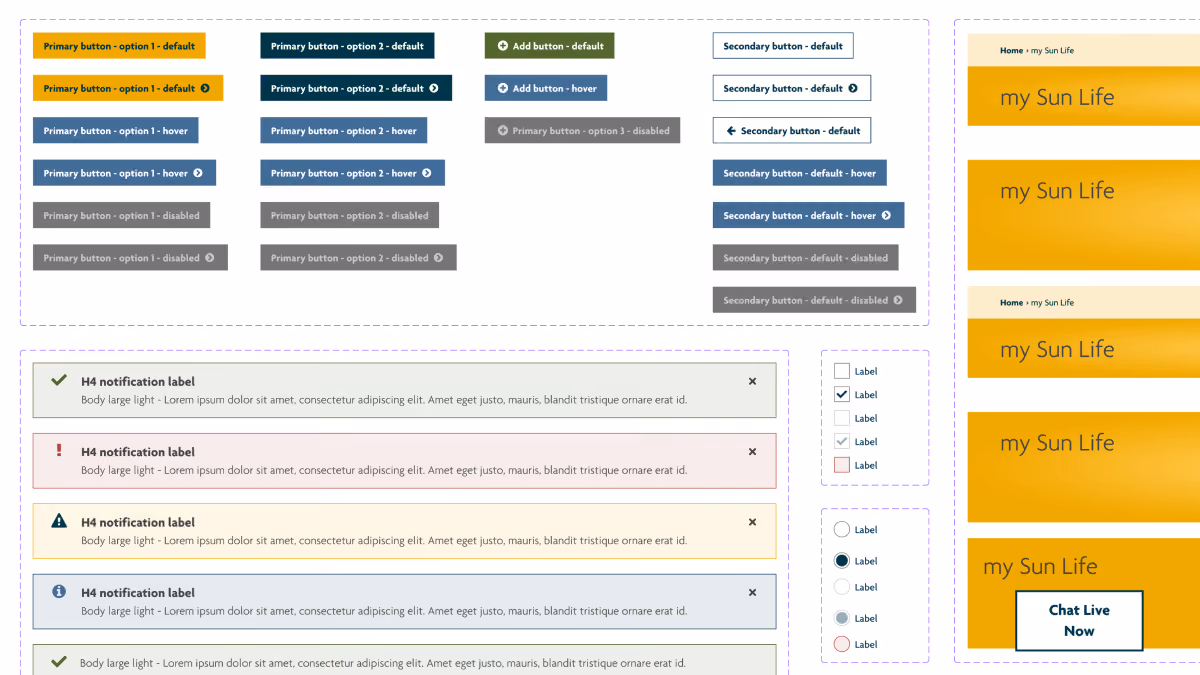Click arrow icon on option 2 hover button
1200x675 pixels.
coord(427,173)
